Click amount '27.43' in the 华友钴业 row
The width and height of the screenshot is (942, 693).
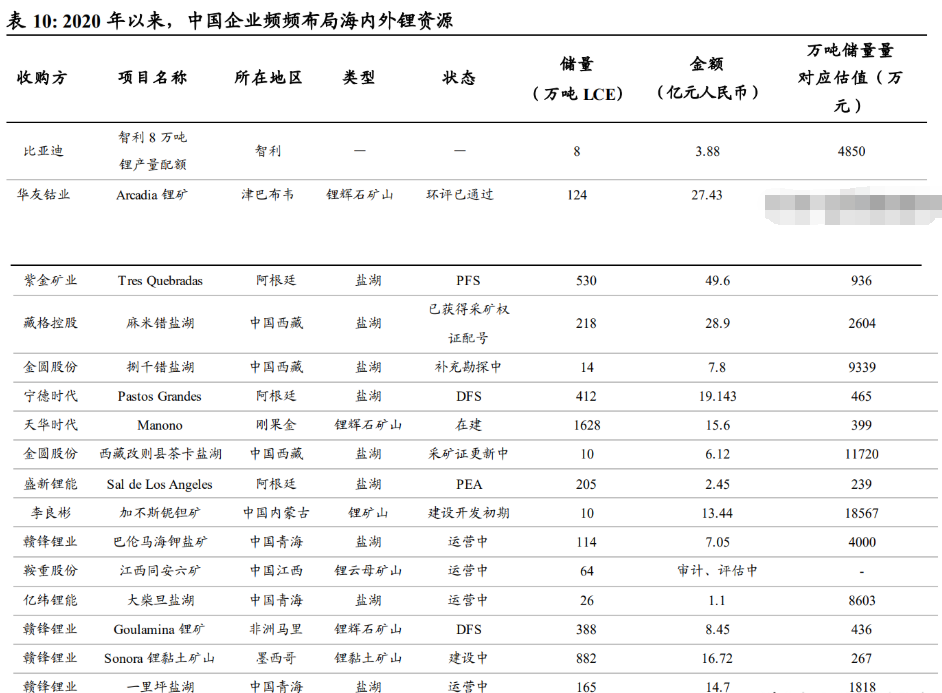coord(706,195)
